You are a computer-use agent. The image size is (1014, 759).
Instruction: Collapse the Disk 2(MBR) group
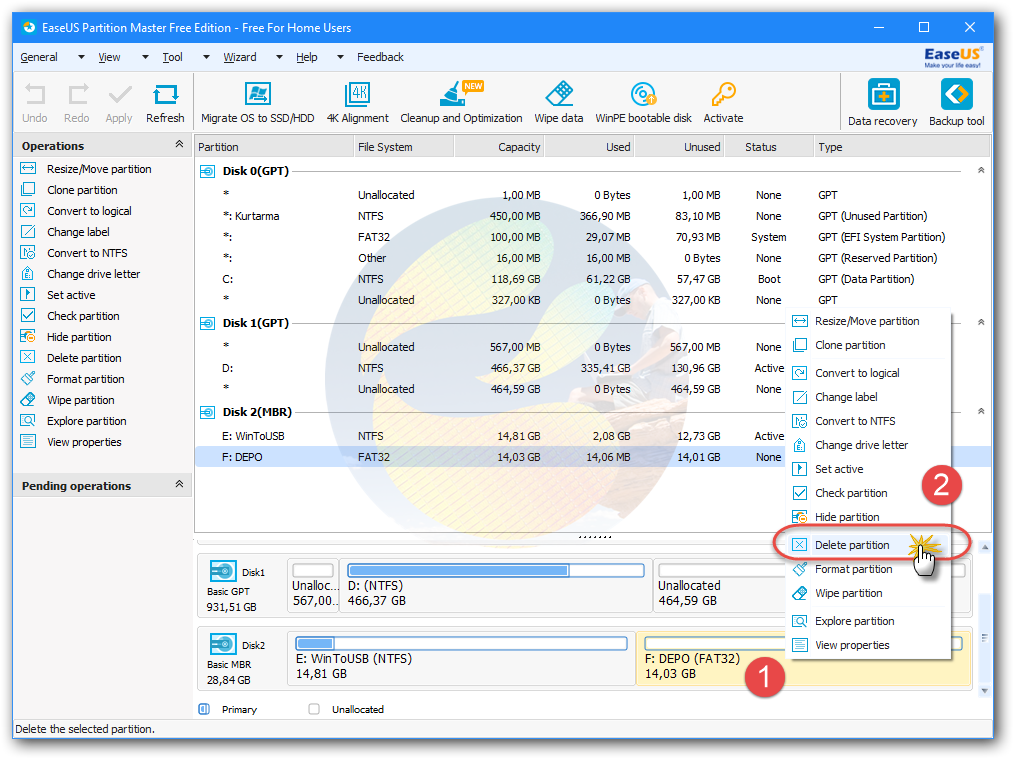click(x=981, y=412)
